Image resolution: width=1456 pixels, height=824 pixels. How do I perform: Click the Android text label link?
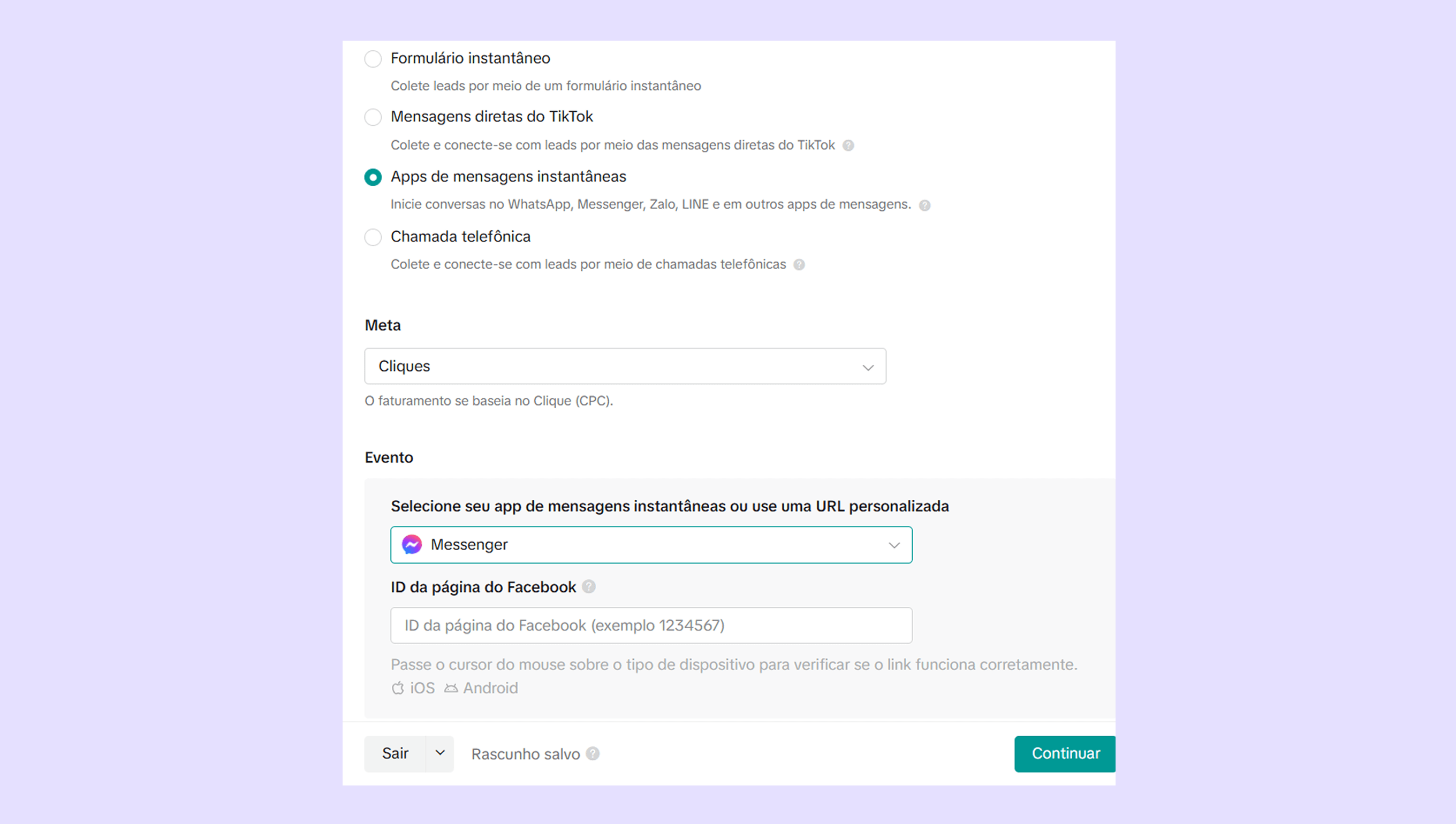click(x=490, y=688)
